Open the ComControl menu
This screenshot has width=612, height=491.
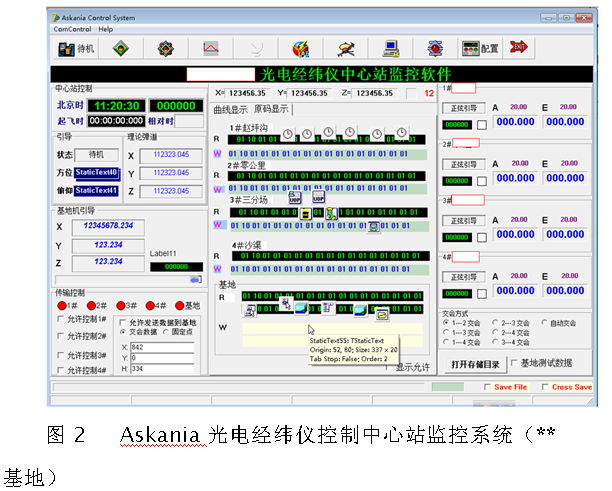(72, 29)
